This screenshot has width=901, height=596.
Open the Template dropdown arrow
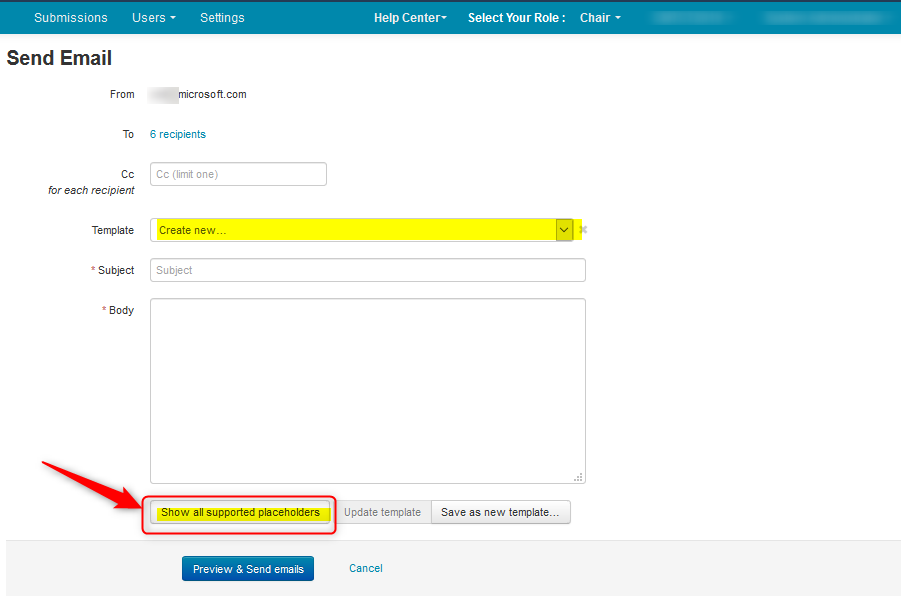[x=565, y=230]
